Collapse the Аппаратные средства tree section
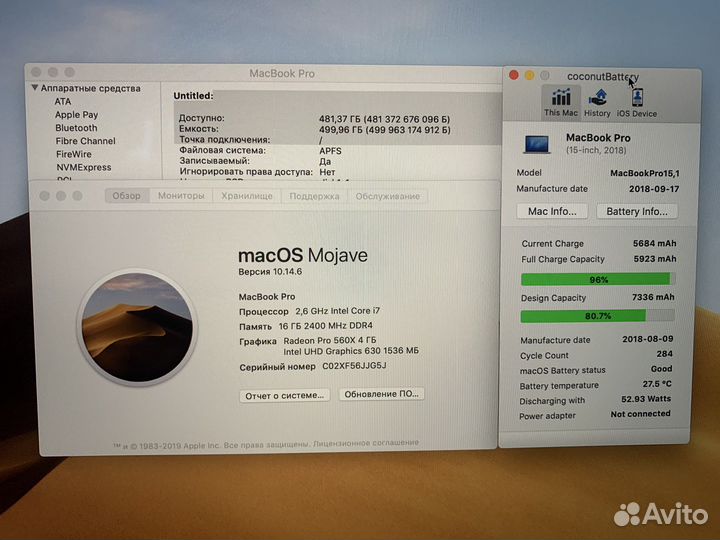720x540 pixels. tap(34, 87)
